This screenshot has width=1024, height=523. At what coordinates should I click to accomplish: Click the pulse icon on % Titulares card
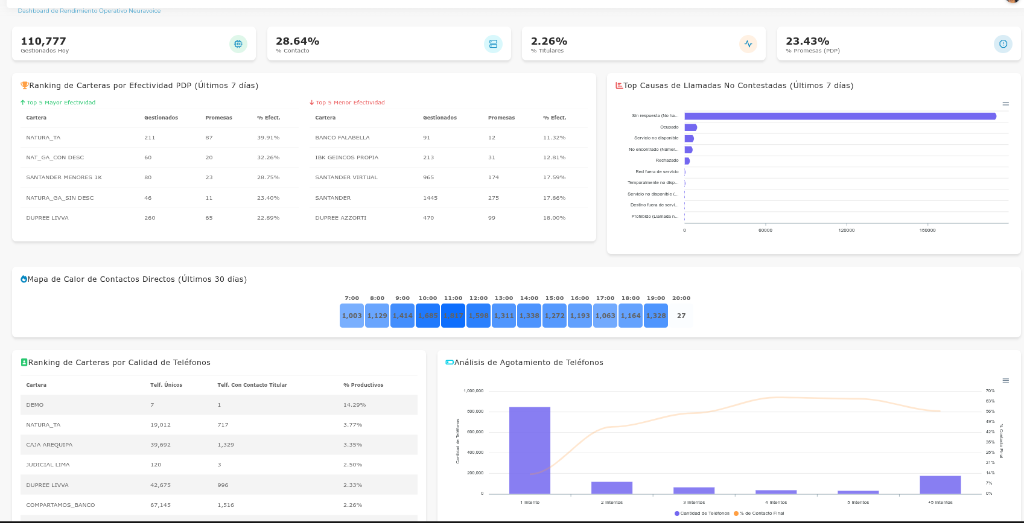tap(748, 44)
